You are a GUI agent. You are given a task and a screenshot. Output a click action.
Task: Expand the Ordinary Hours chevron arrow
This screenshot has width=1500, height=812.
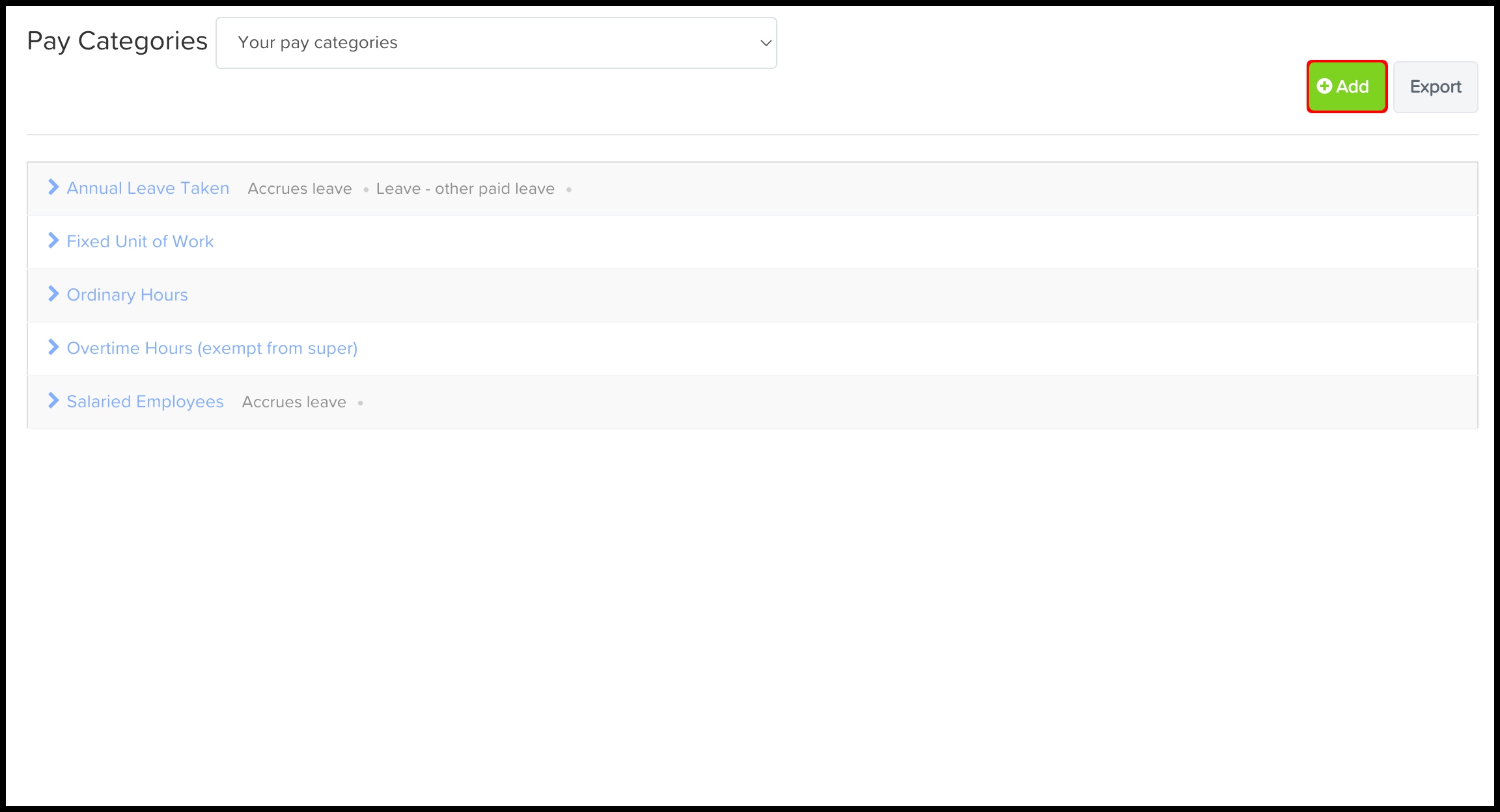pos(53,294)
